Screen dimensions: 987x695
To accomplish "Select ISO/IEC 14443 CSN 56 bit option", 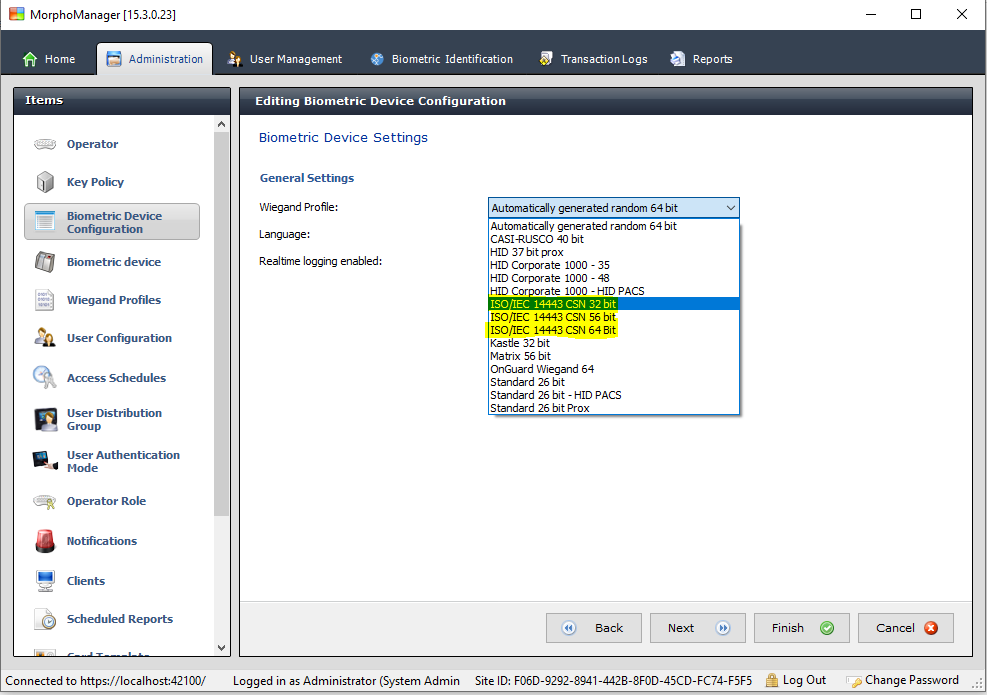I will (553, 315).
